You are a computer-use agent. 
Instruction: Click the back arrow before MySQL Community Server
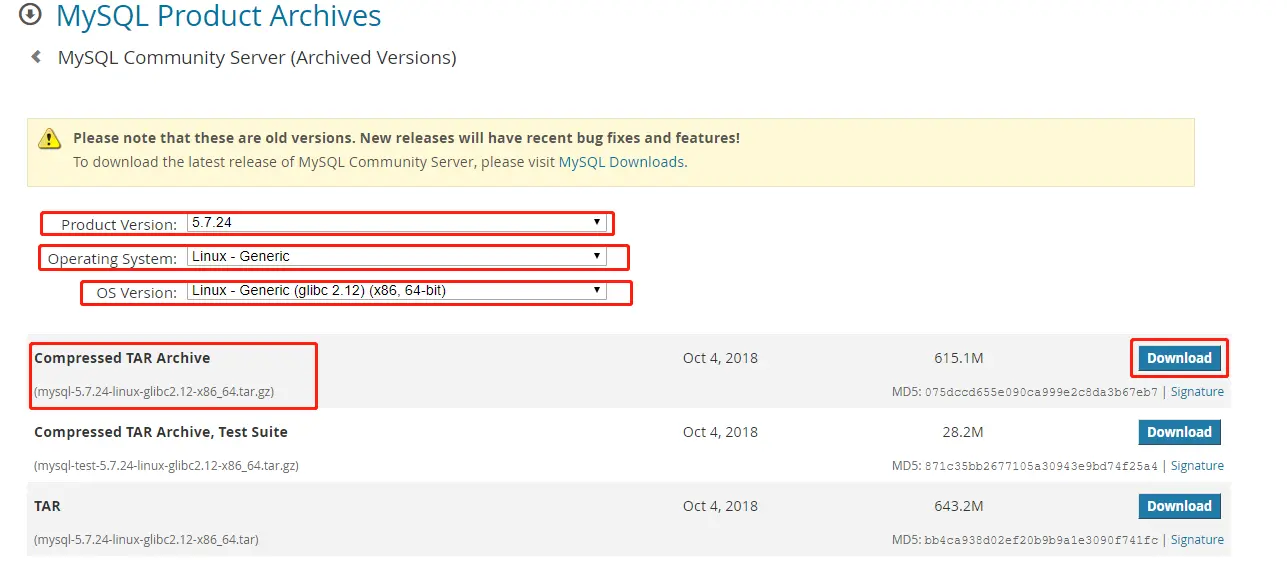click(36, 57)
